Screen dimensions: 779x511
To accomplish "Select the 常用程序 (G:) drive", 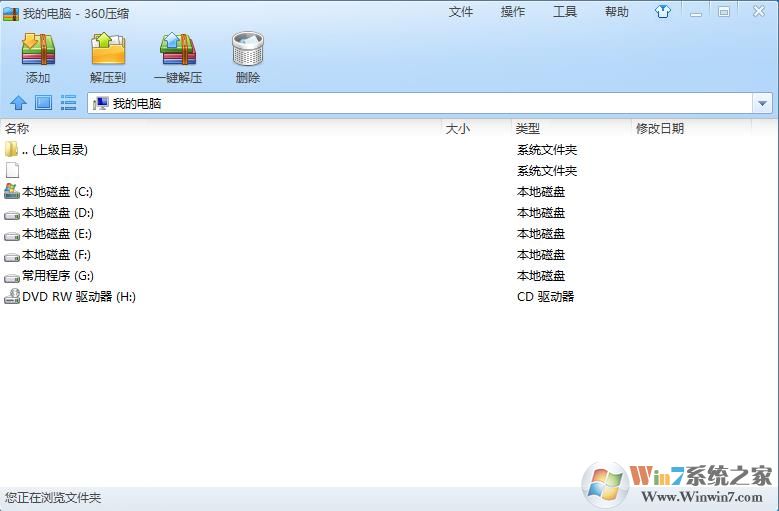I will click(57, 275).
